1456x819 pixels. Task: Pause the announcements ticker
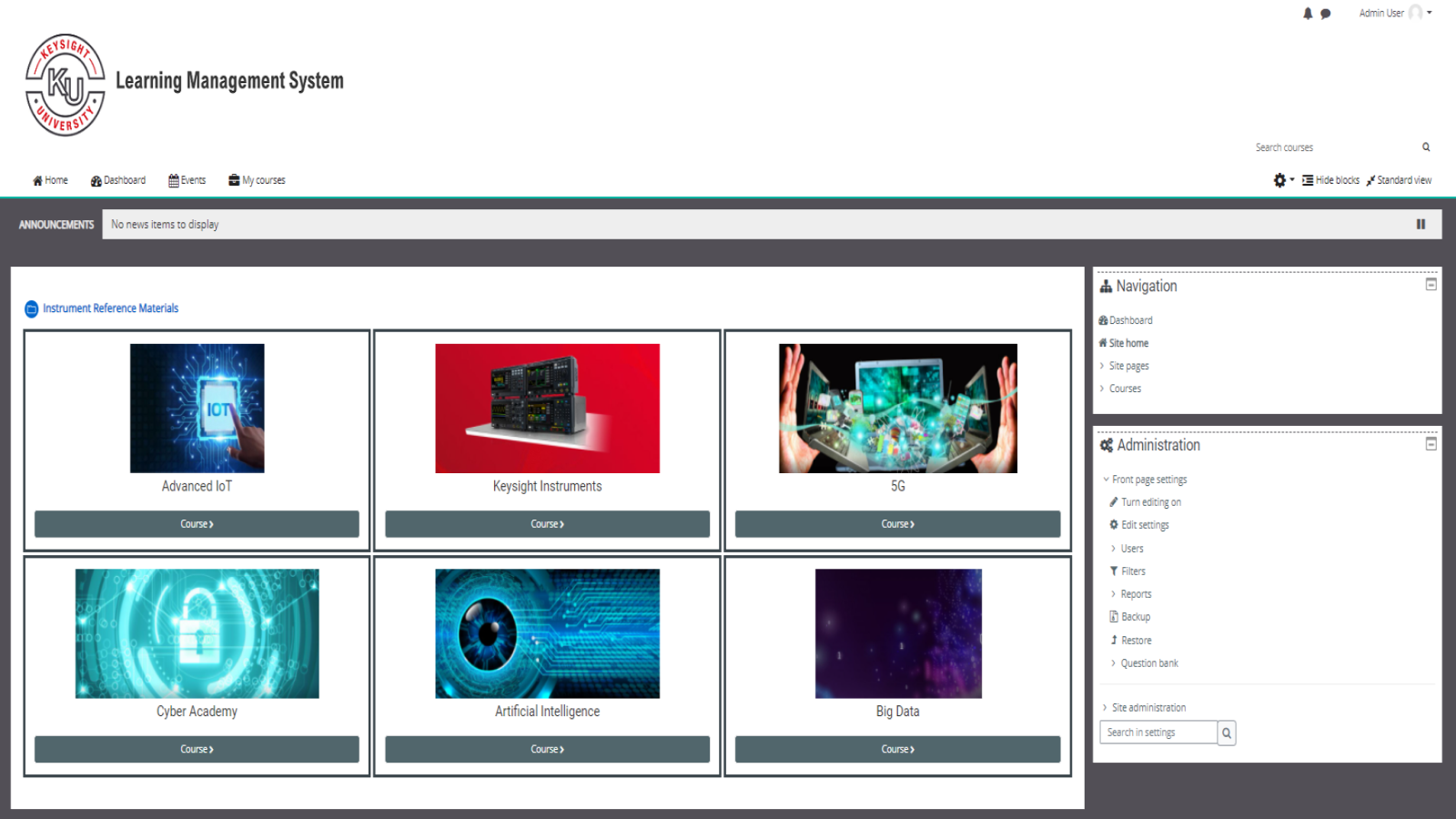1421,225
